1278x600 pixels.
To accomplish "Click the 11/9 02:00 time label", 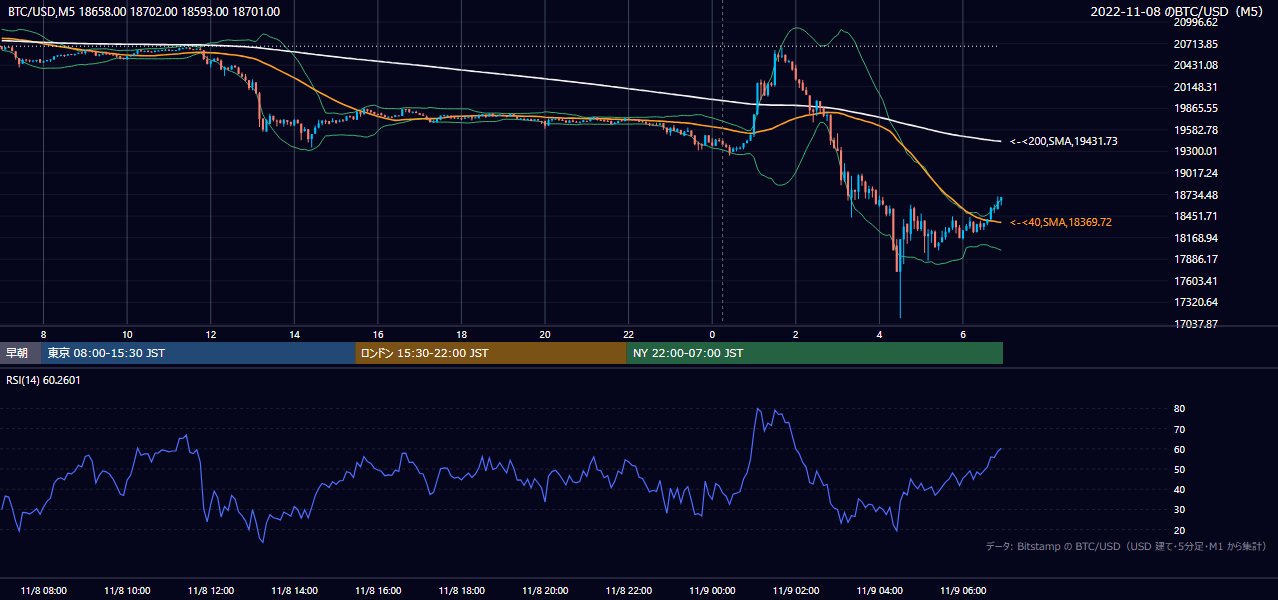I will [796, 591].
